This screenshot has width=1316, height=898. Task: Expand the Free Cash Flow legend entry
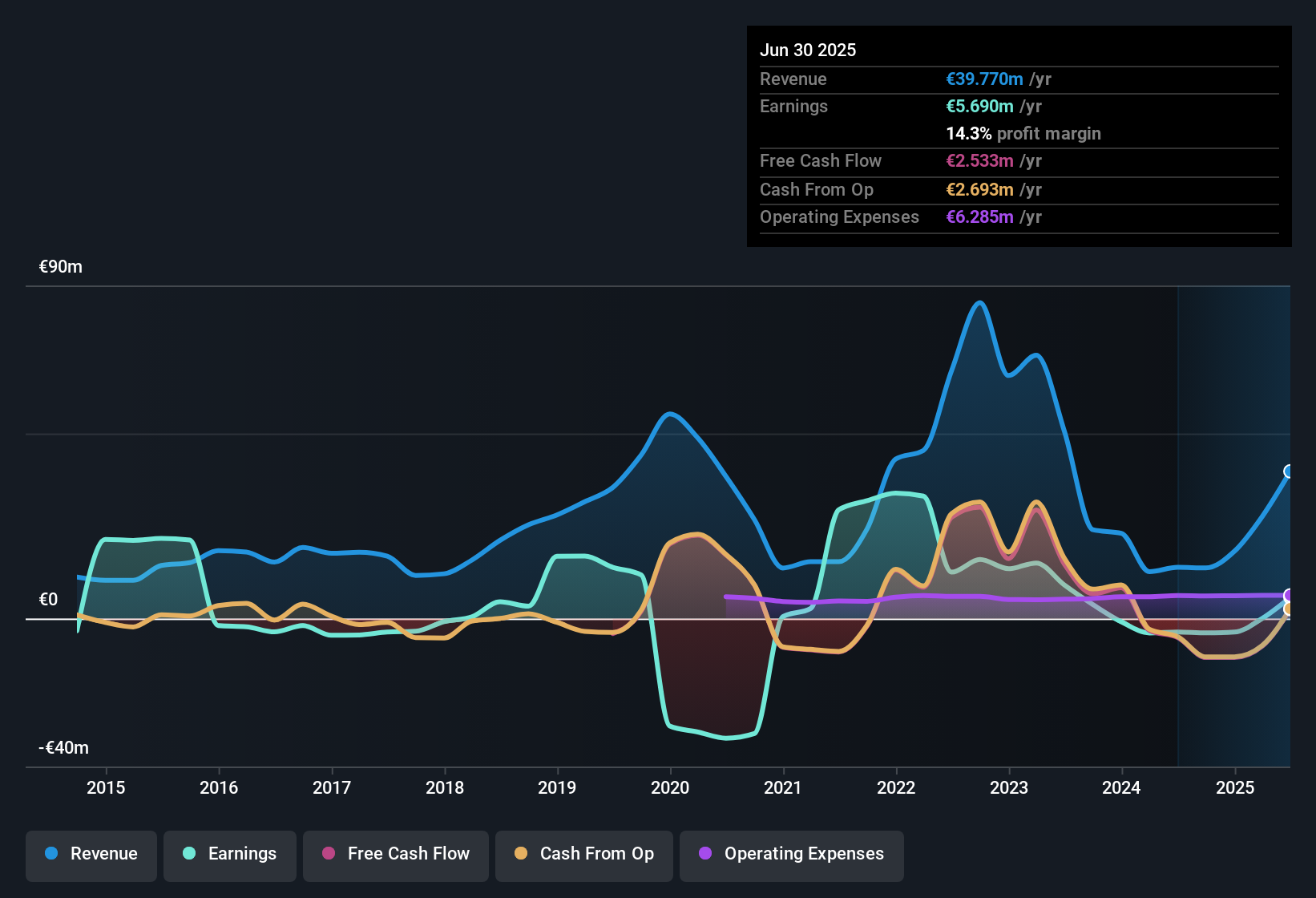pos(396,855)
